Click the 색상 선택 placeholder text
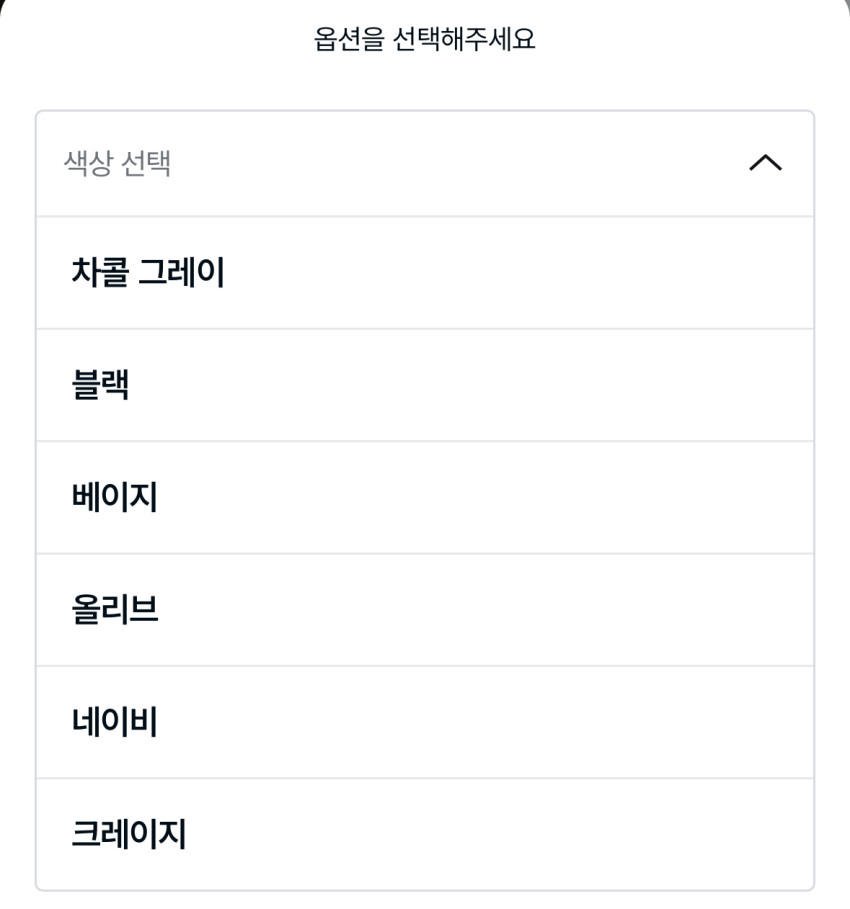Viewport: 850px width, 909px height. (117, 163)
